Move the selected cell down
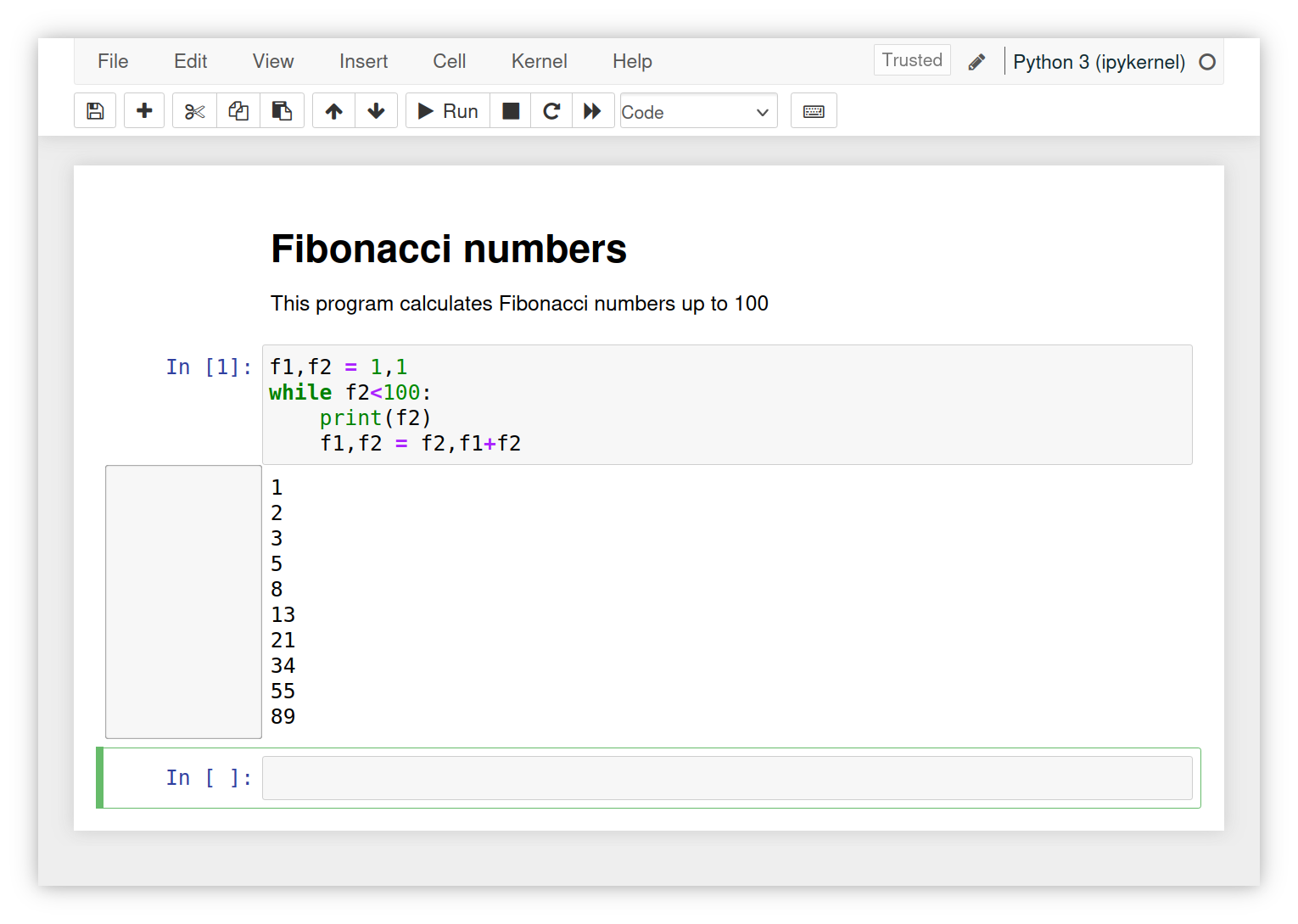The width and height of the screenshot is (1298, 924). point(376,111)
